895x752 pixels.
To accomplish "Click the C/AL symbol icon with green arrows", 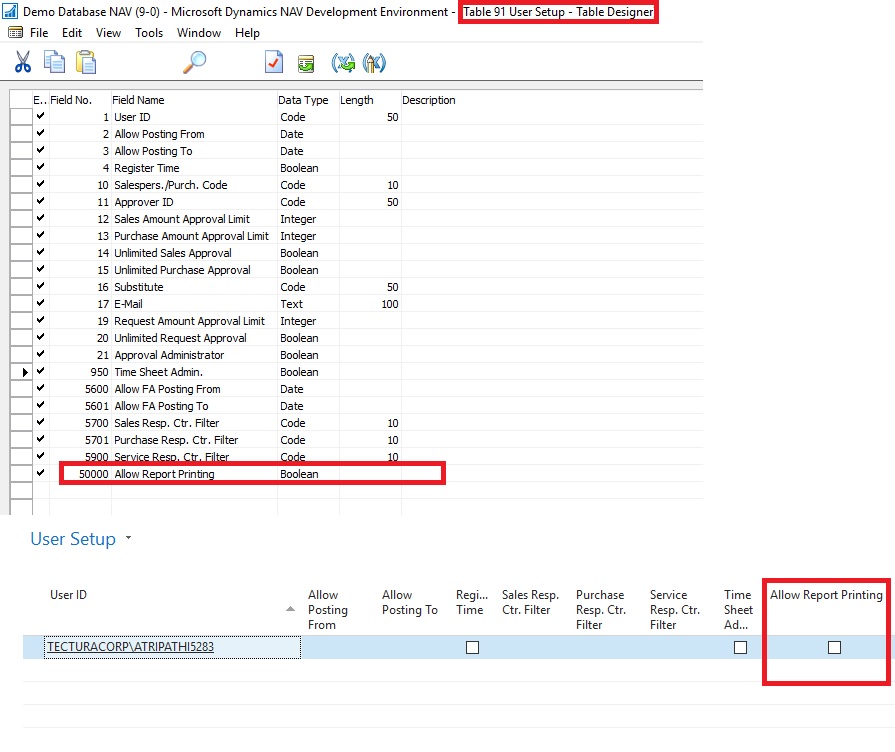I will click(x=343, y=63).
